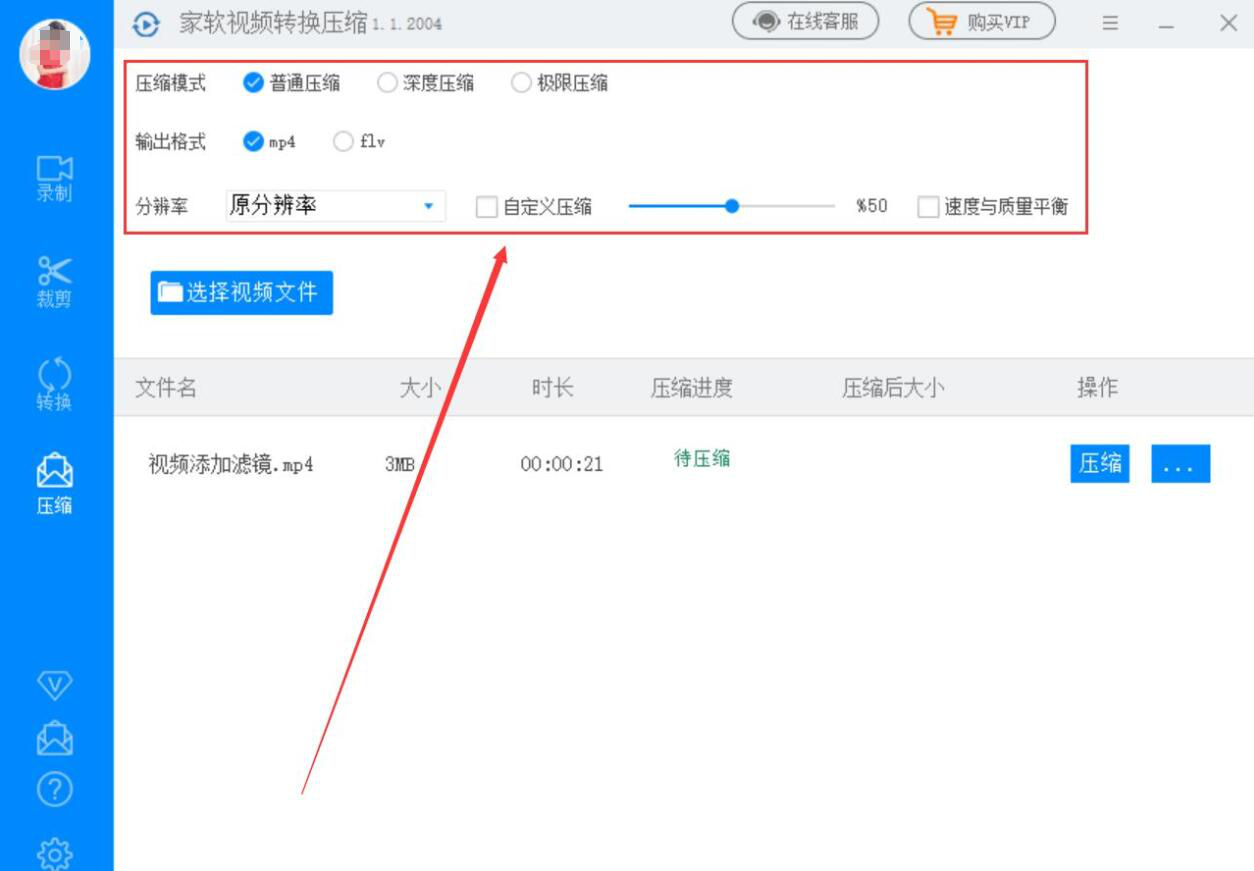Click the 购买VIP purchase button

click(x=982, y=22)
